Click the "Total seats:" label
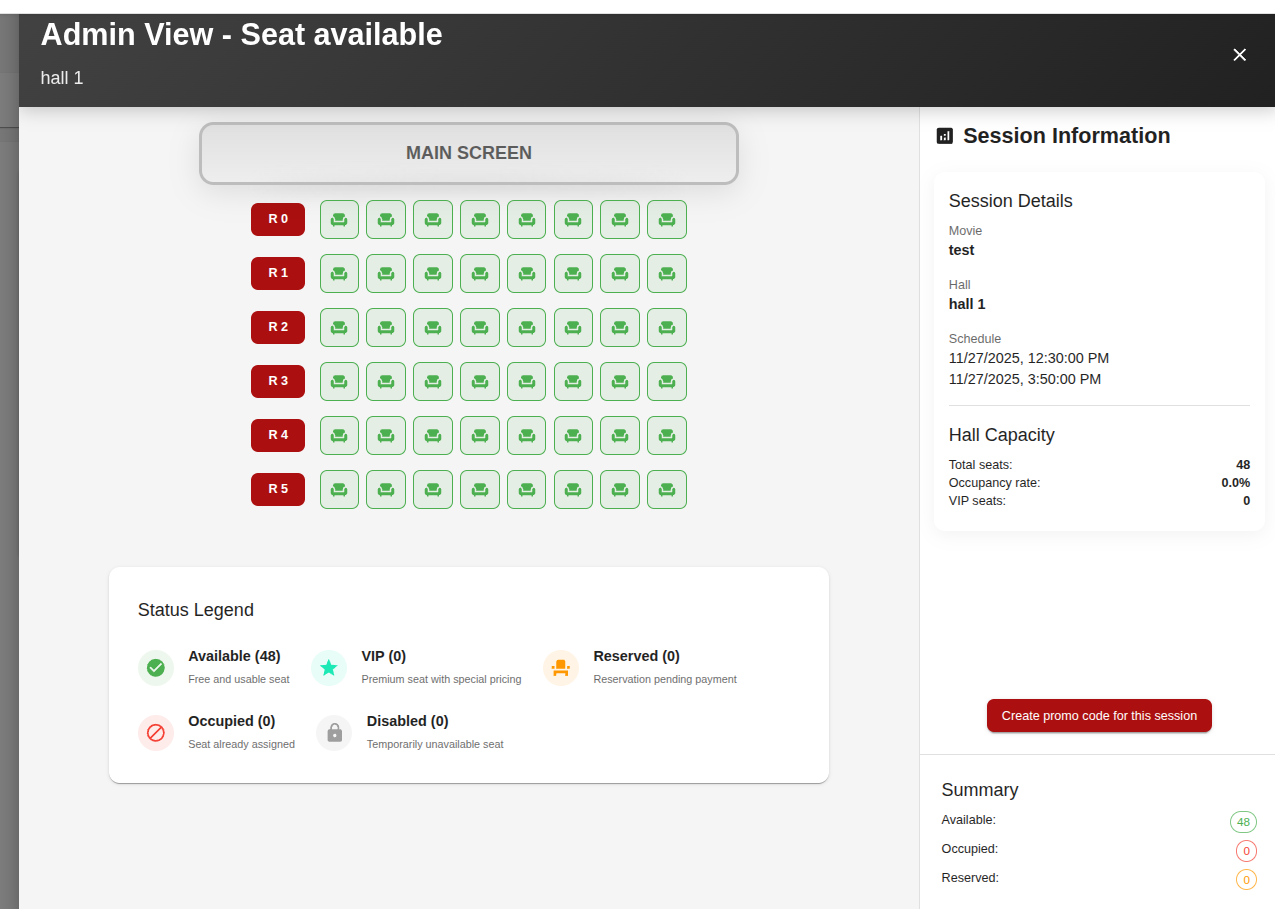 (981, 465)
